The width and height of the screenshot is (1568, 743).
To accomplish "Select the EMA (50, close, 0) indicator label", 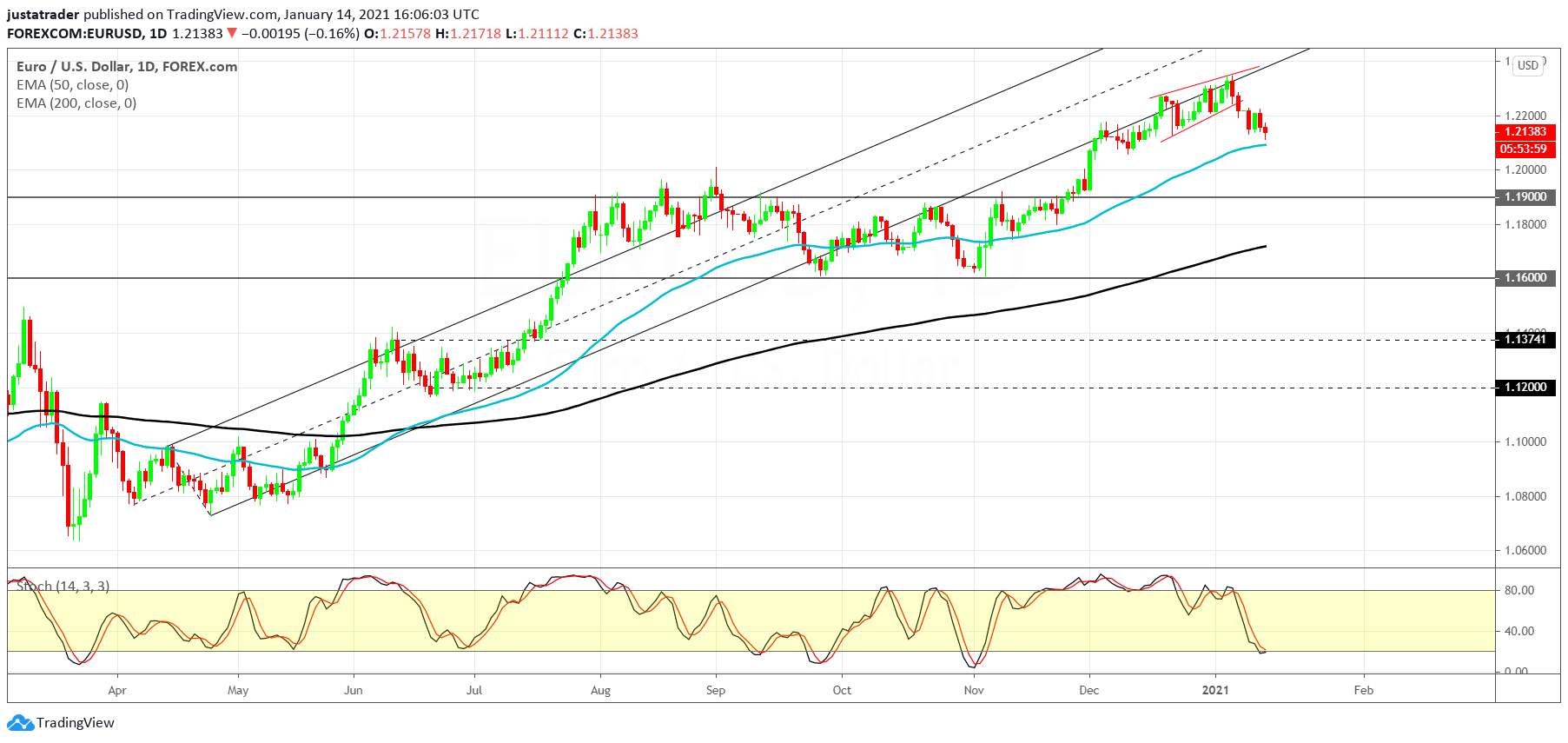I will click(x=73, y=85).
